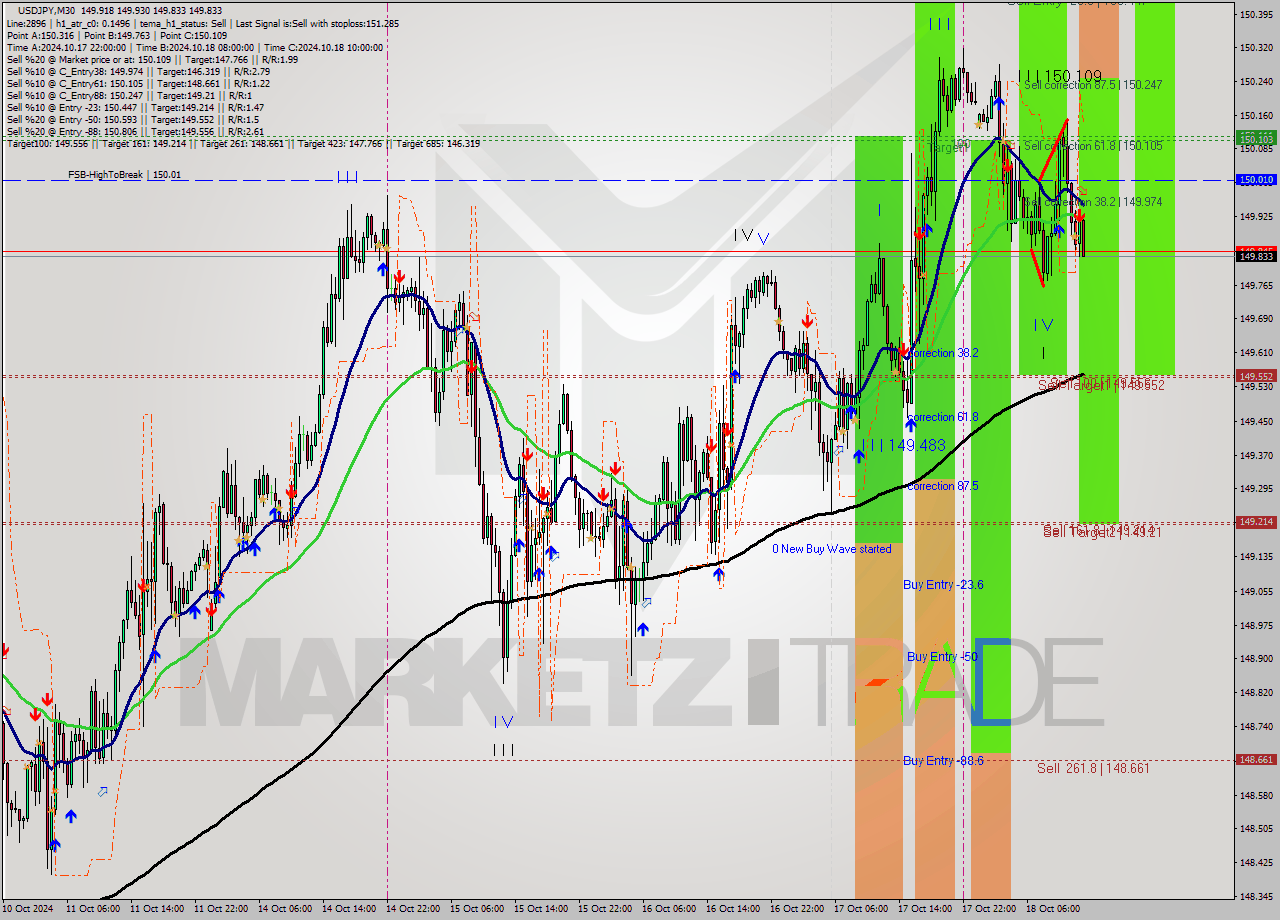Image resolution: width=1280 pixels, height=920 pixels.
Task: Click the 'Buy Entry -23.6' label
Action: coord(943,584)
